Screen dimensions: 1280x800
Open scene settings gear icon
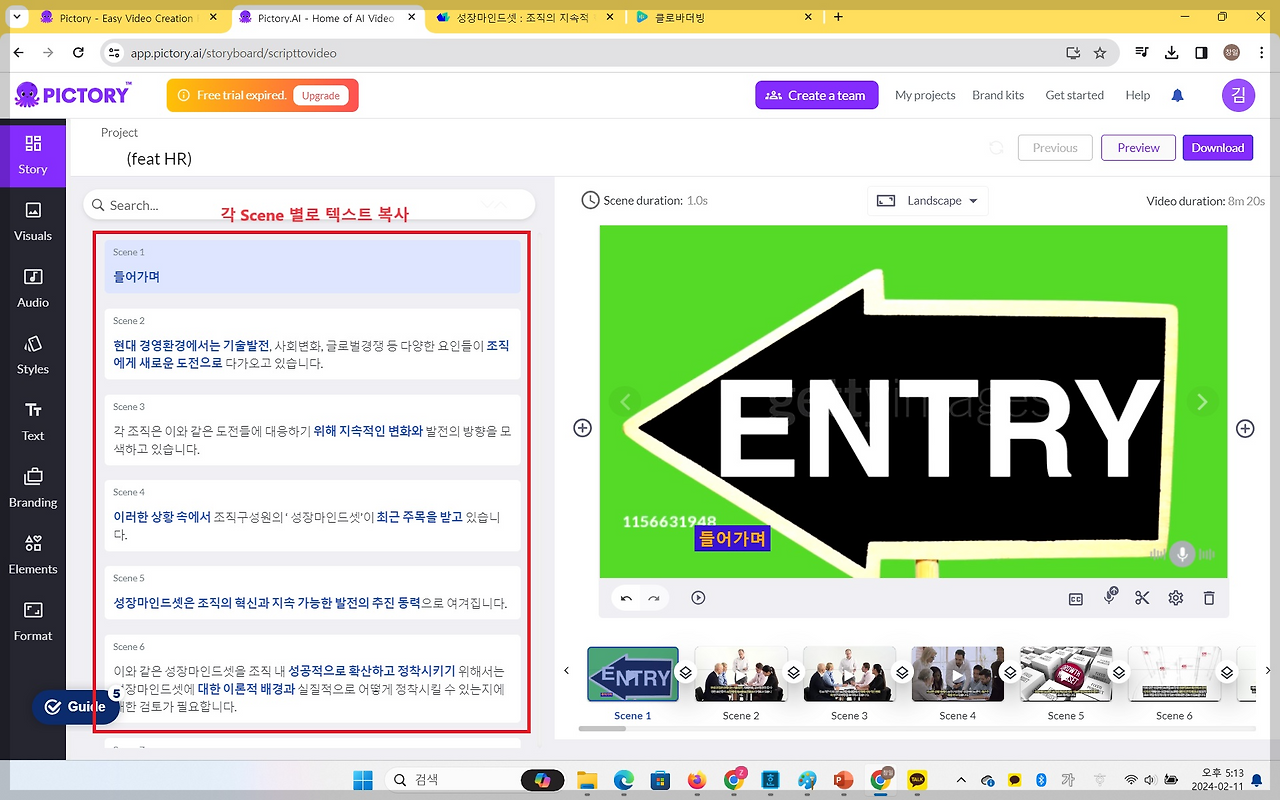(x=1176, y=598)
